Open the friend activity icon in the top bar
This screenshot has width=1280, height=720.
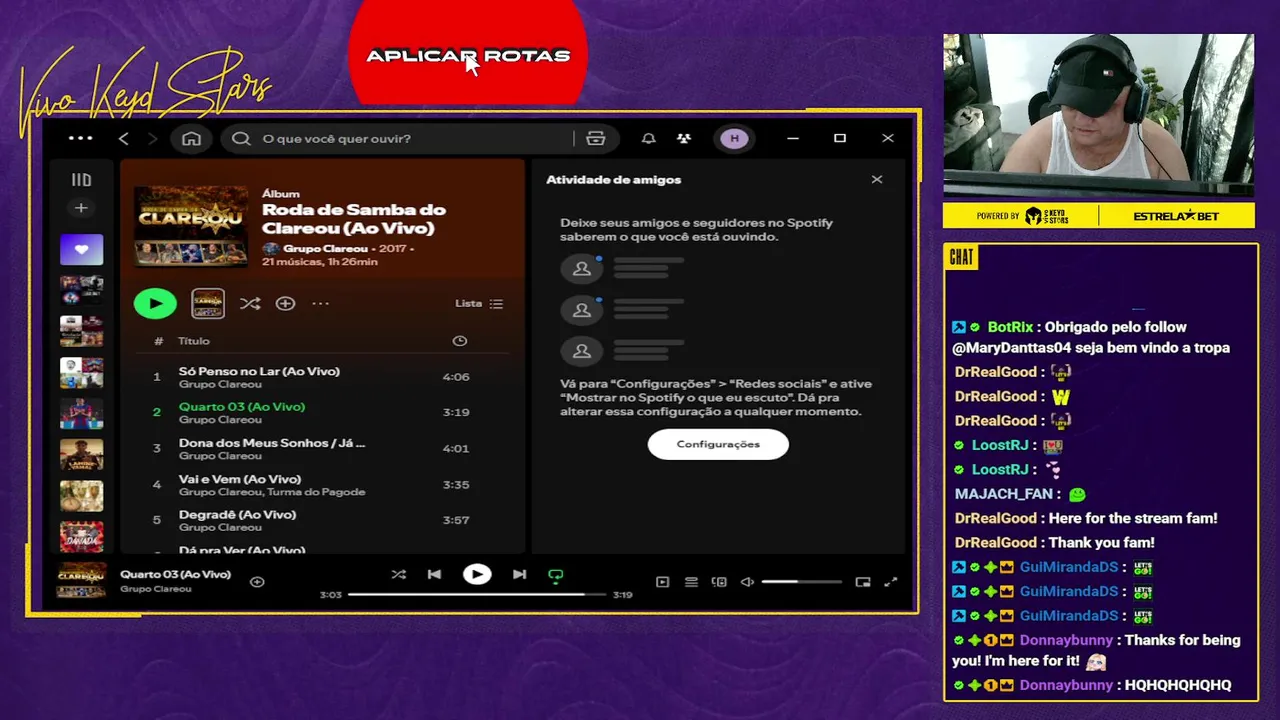tap(684, 138)
